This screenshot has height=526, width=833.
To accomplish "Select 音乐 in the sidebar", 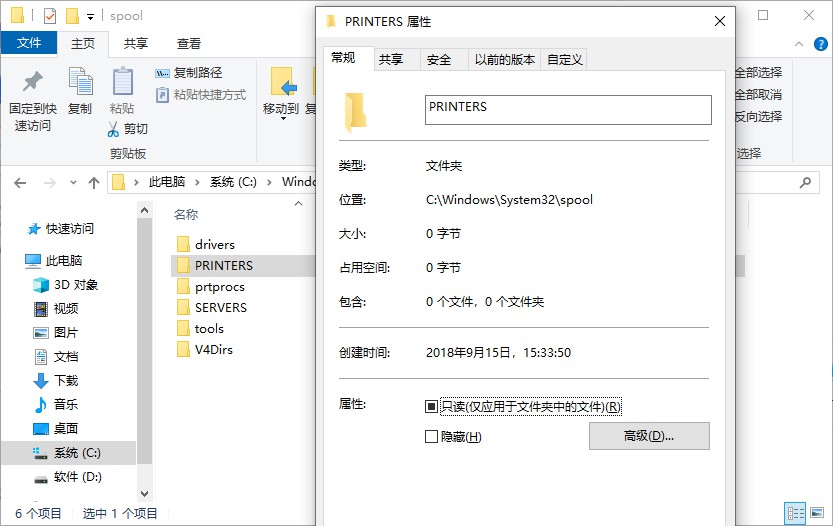I will [x=56, y=404].
